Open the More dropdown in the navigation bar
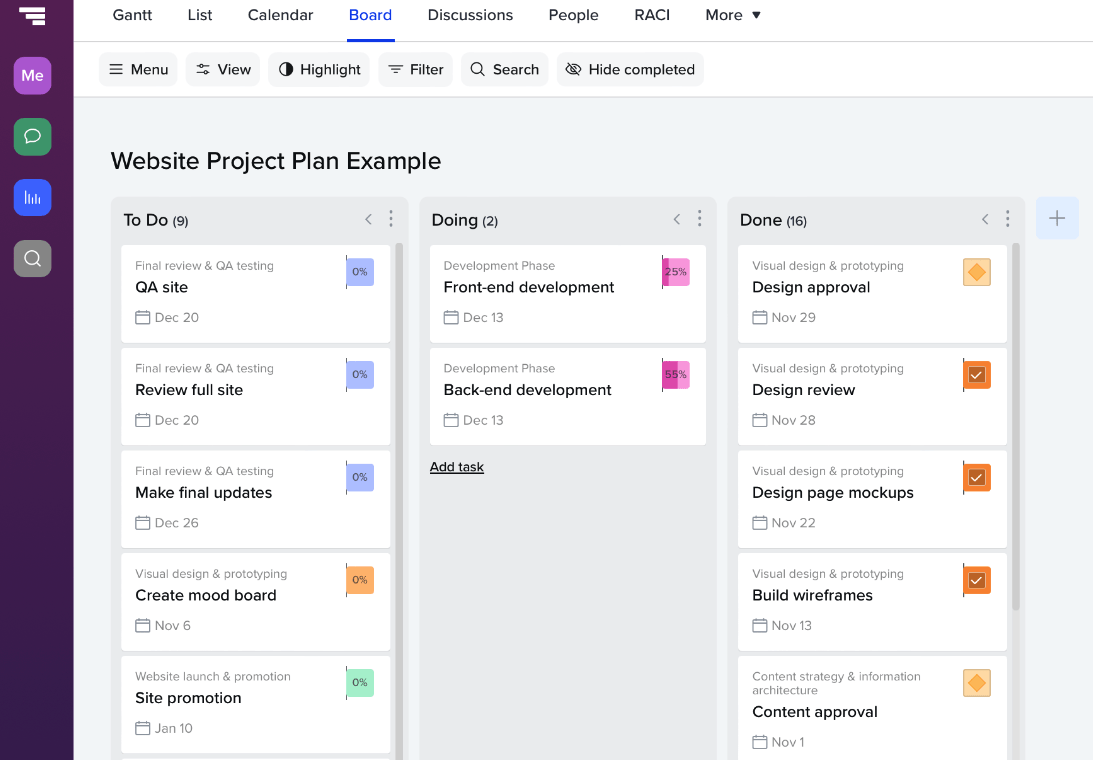Screen dimensions: 1093x760 731,15
